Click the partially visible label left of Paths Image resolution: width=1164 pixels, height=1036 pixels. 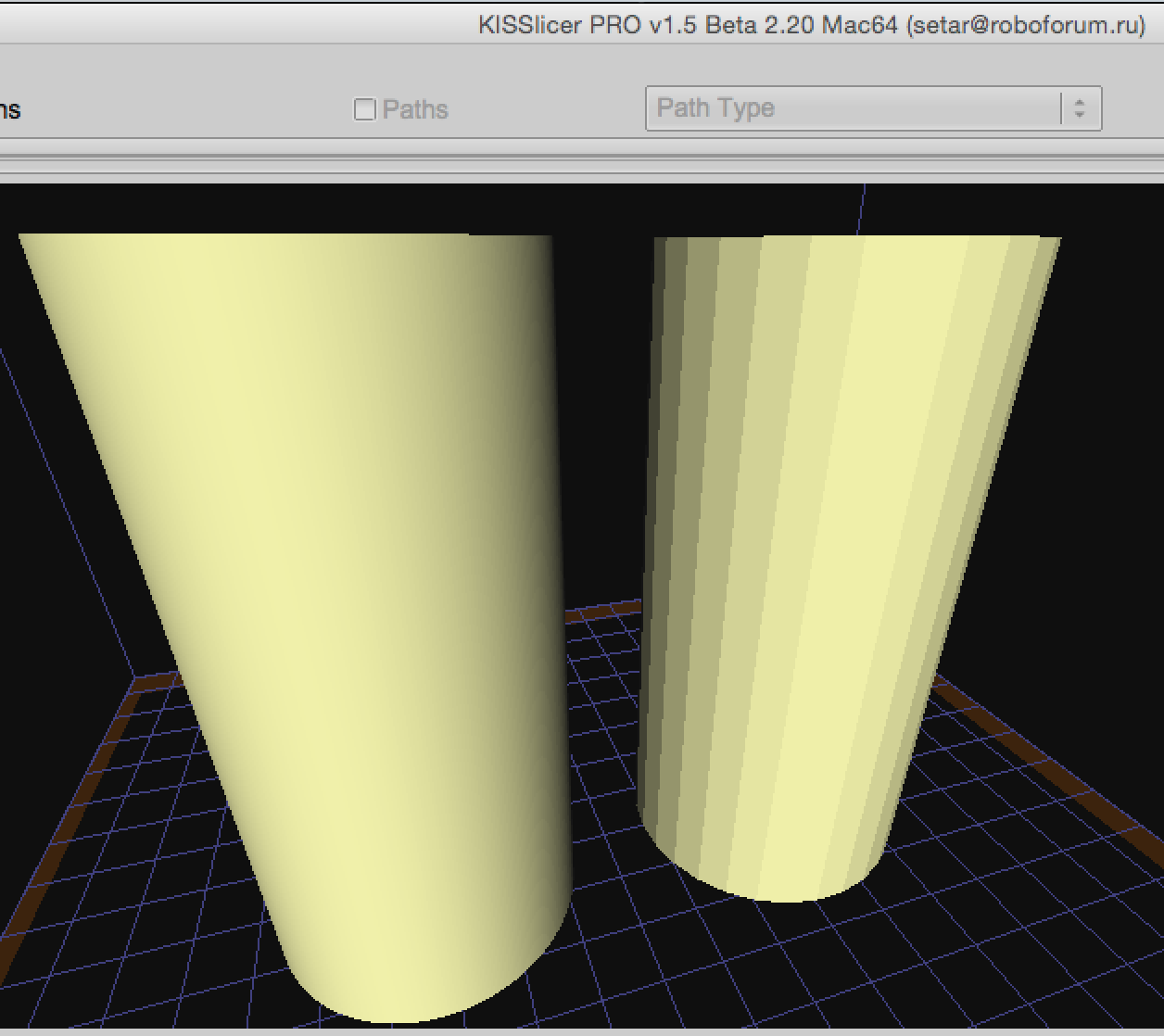(x=9, y=109)
